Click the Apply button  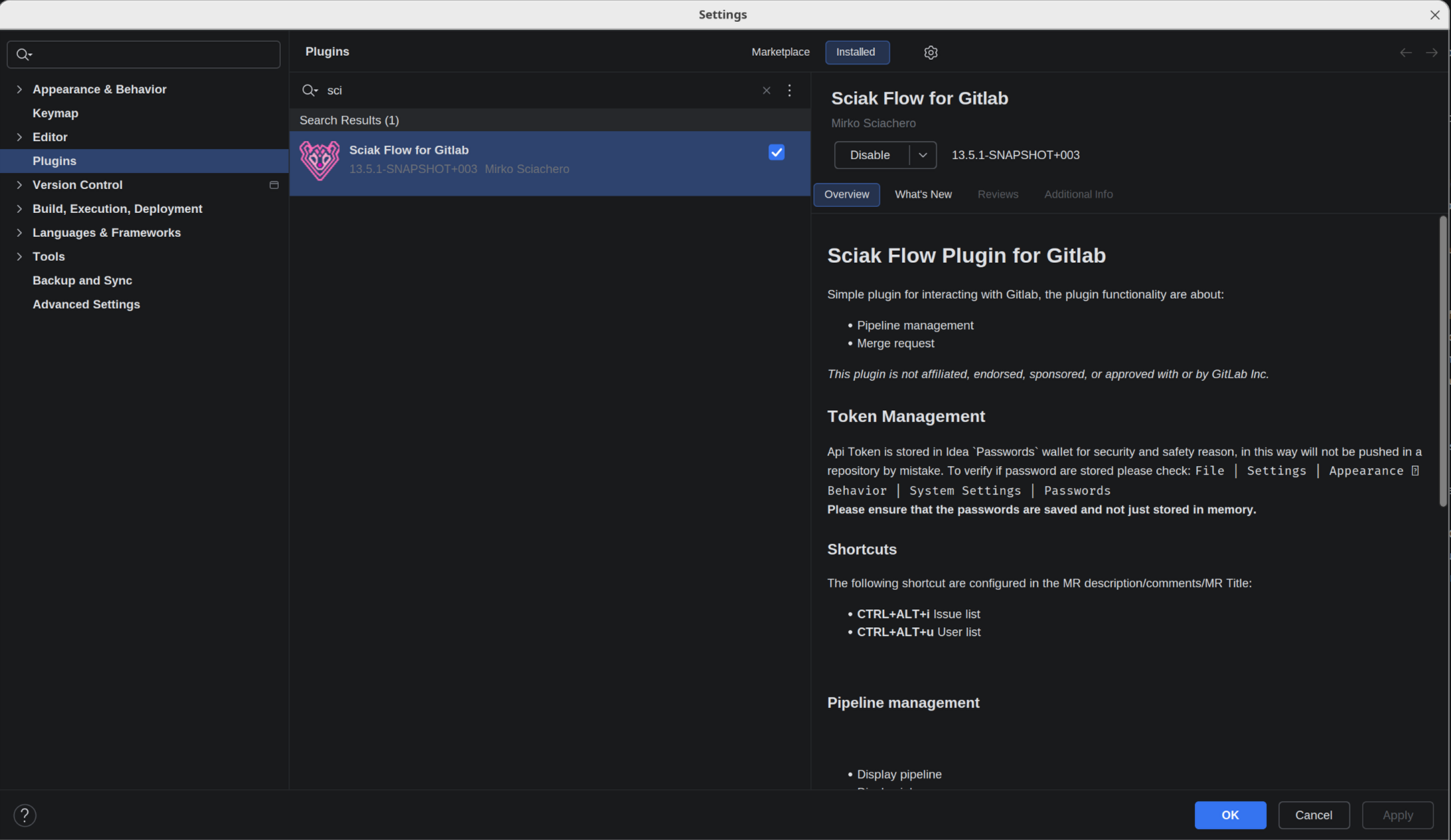coord(1397,815)
